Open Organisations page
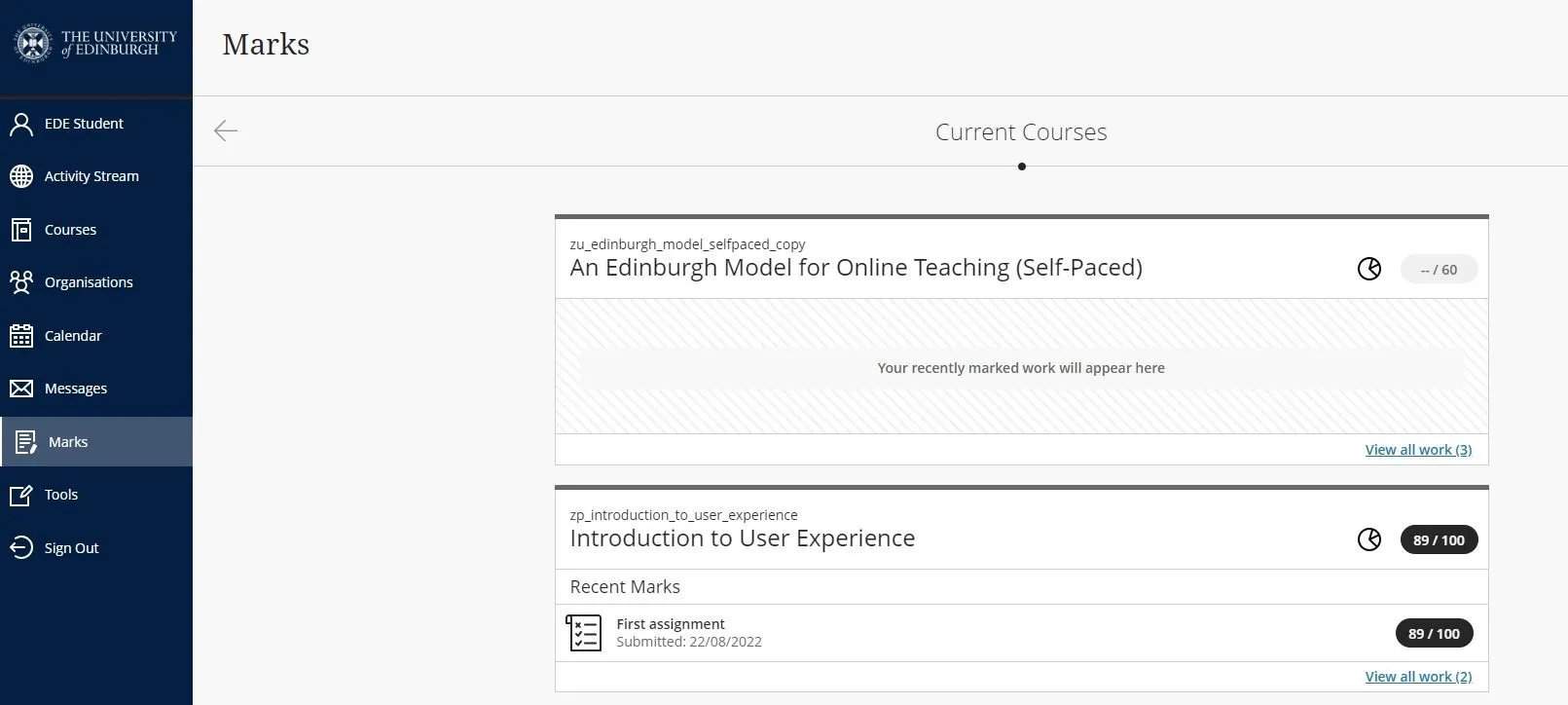The height and width of the screenshot is (705, 1568). pos(96,282)
